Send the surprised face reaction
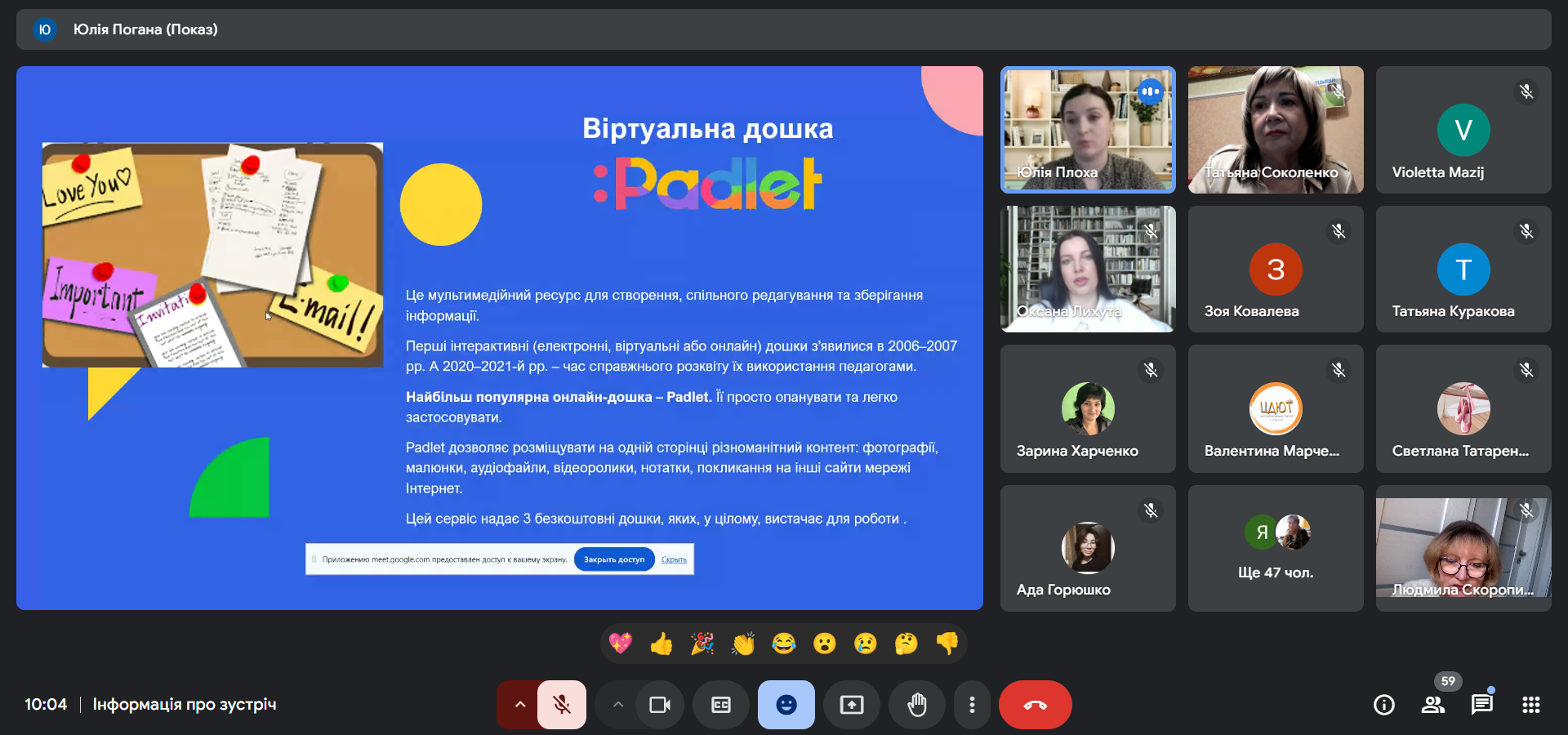 coord(825,644)
